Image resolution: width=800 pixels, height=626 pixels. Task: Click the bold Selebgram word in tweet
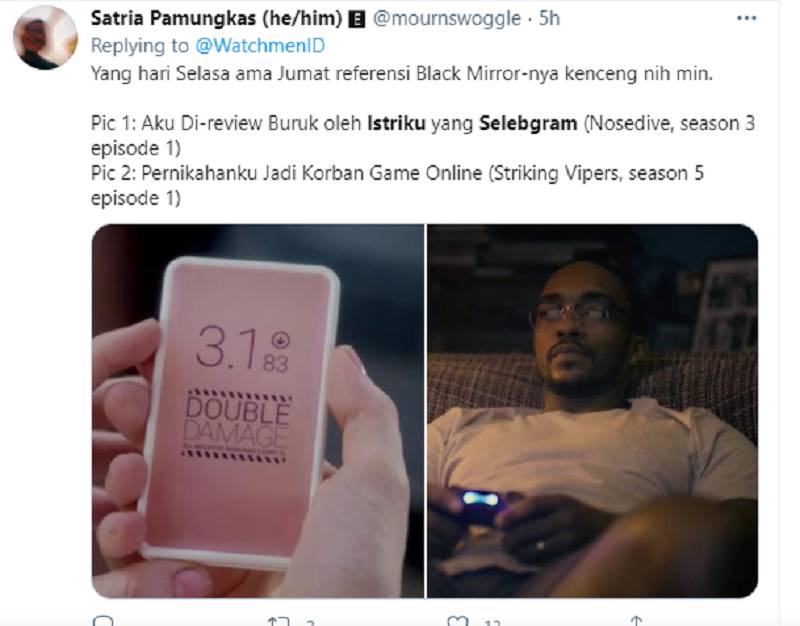tap(528, 123)
